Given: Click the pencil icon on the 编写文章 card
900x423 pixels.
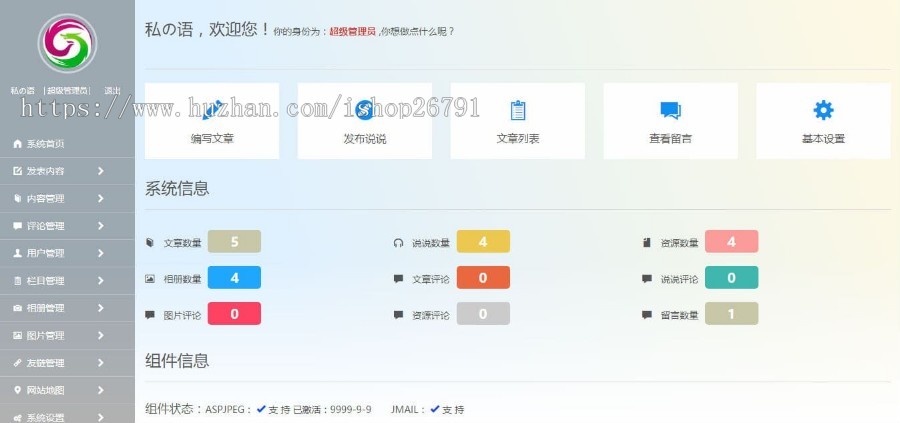Looking at the screenshot, I should [212, 110].
